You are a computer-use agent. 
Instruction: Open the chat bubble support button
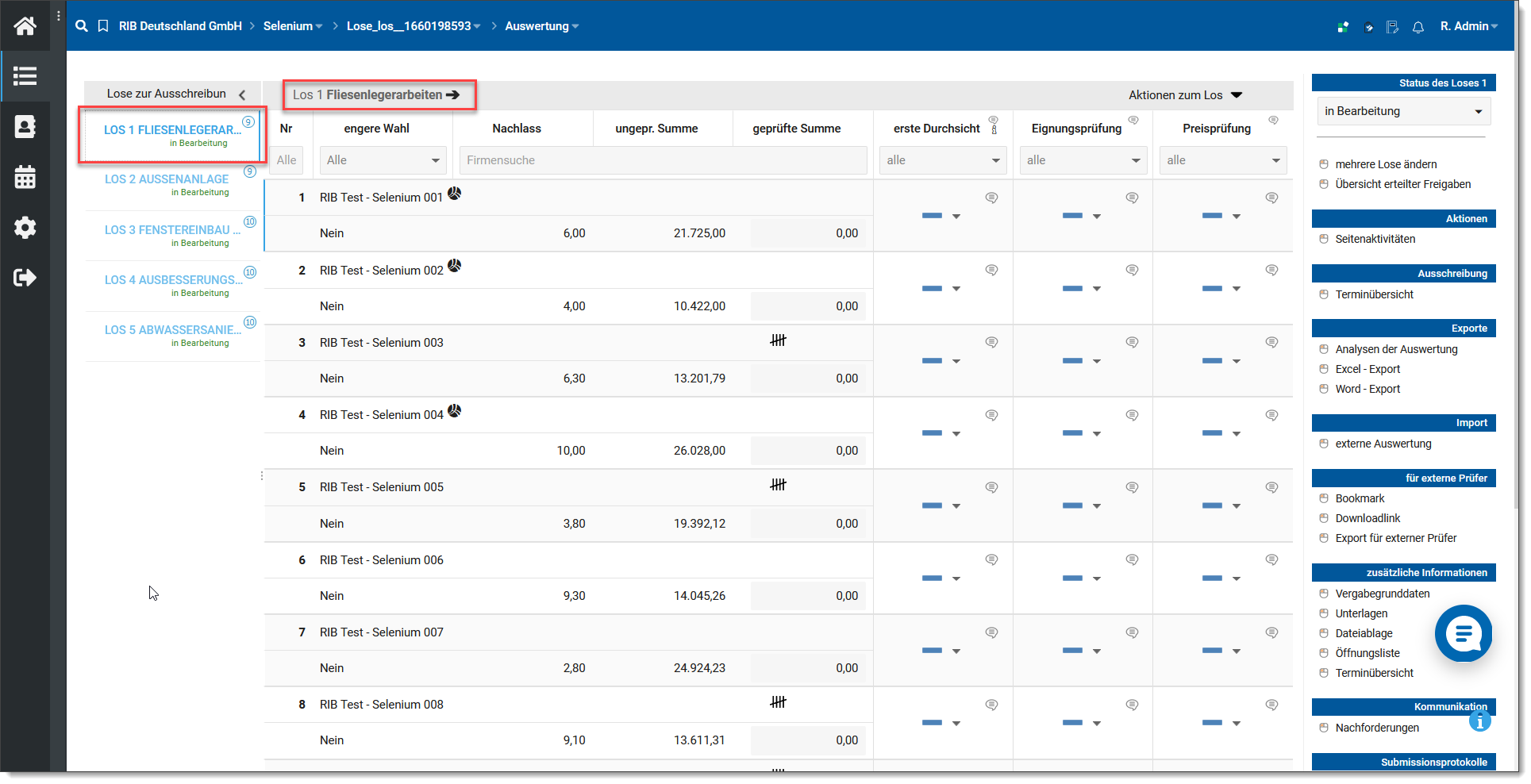click(1464, 633)
